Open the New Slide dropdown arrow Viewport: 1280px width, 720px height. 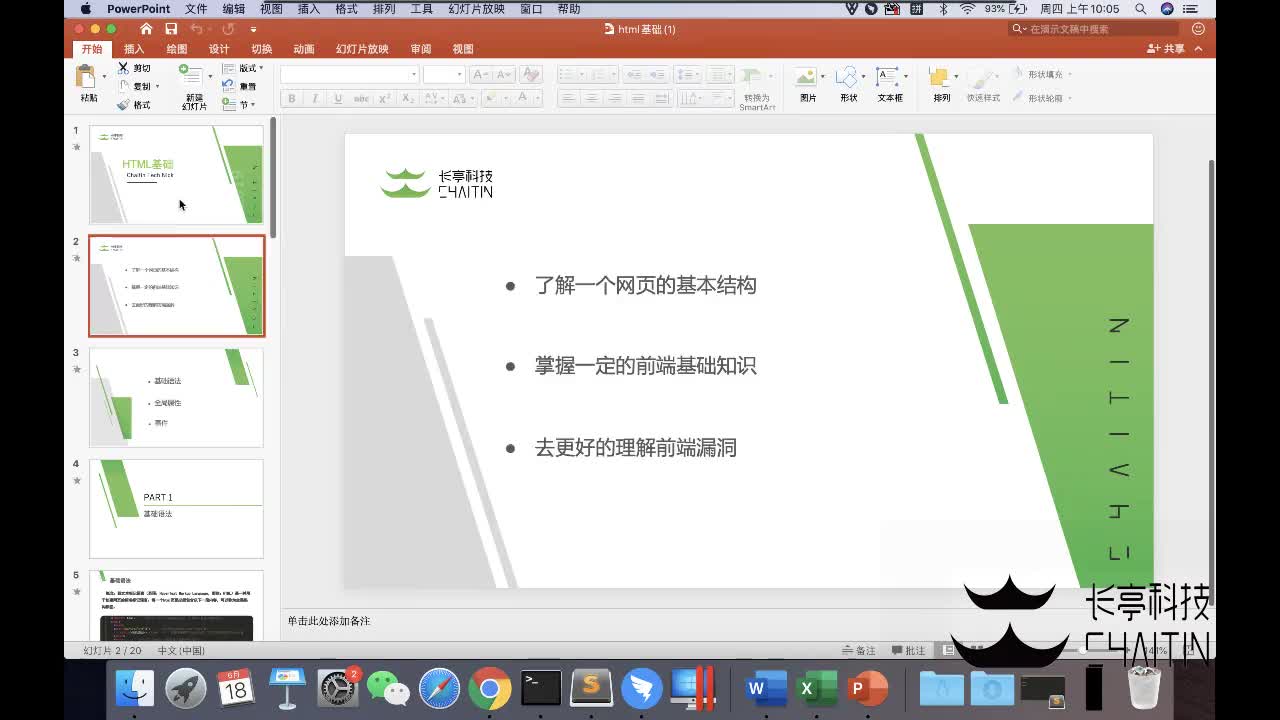tap(210, 76)
